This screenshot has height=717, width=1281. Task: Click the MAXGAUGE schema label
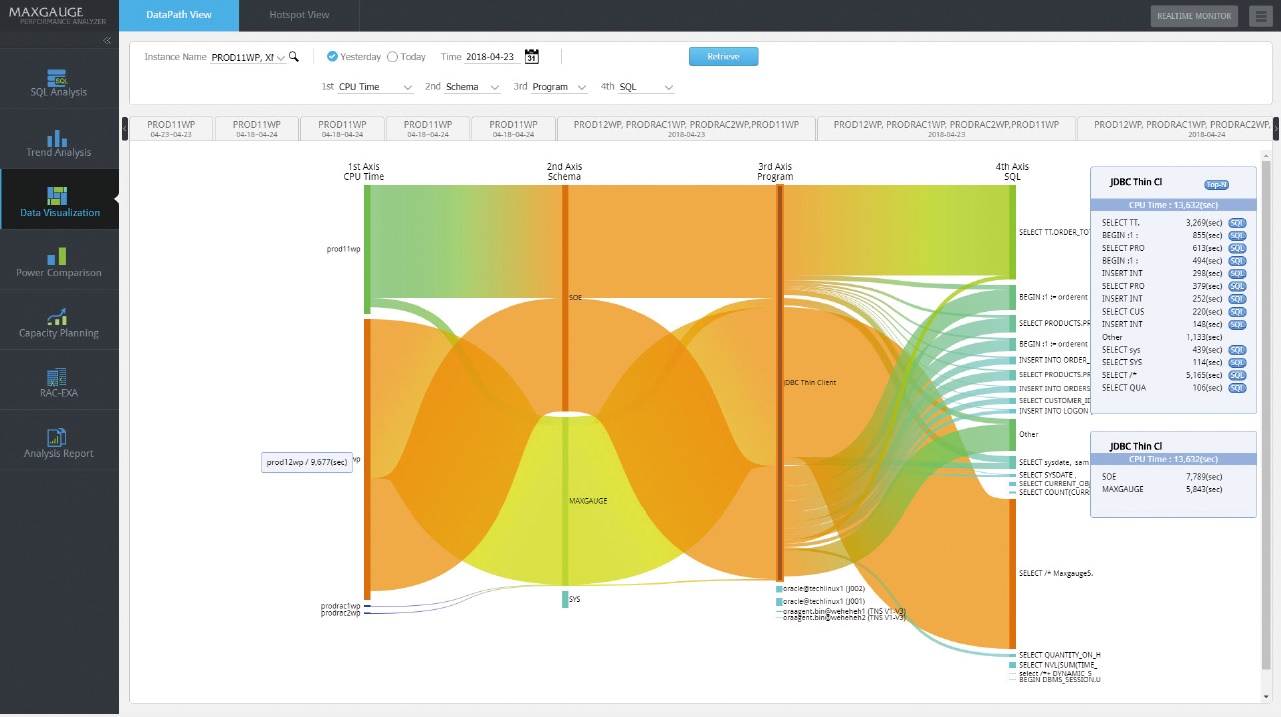click(x=588, y=501)
